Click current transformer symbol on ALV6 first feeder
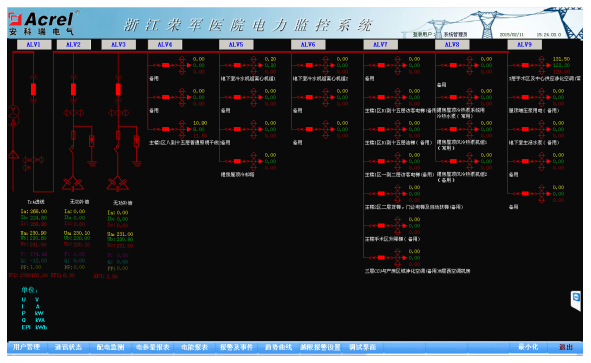 coord(326,65)
